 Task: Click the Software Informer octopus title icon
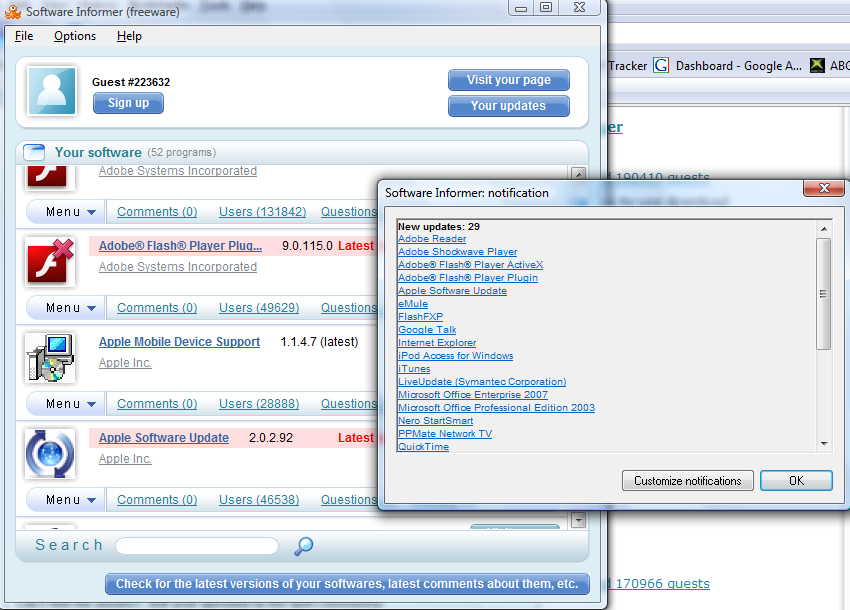(13, 11)
